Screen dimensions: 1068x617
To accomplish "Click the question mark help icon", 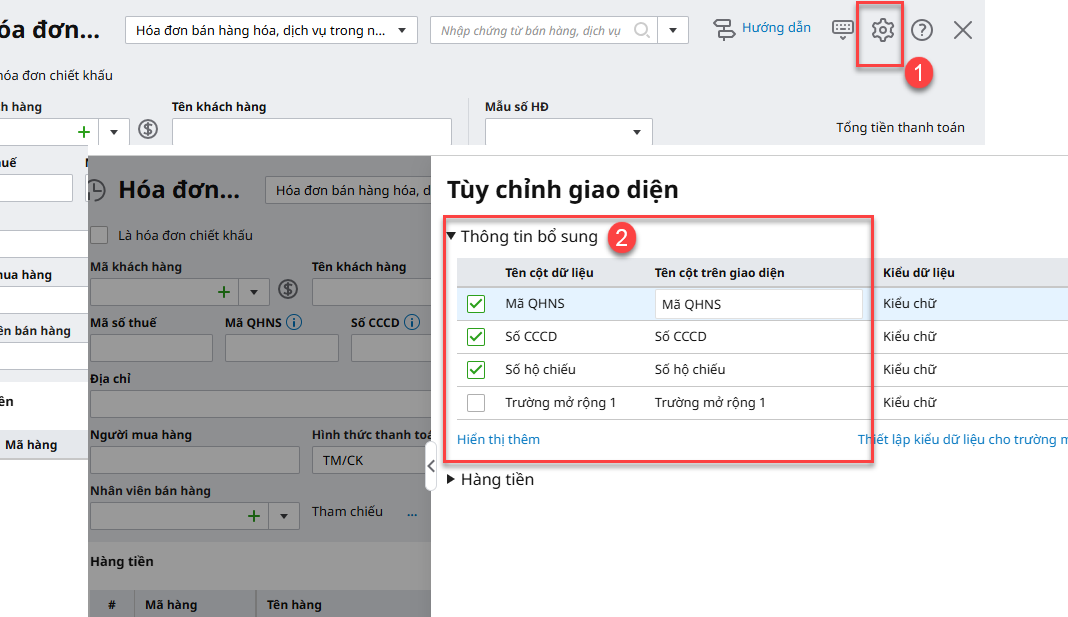I will [x=922, y=30].
